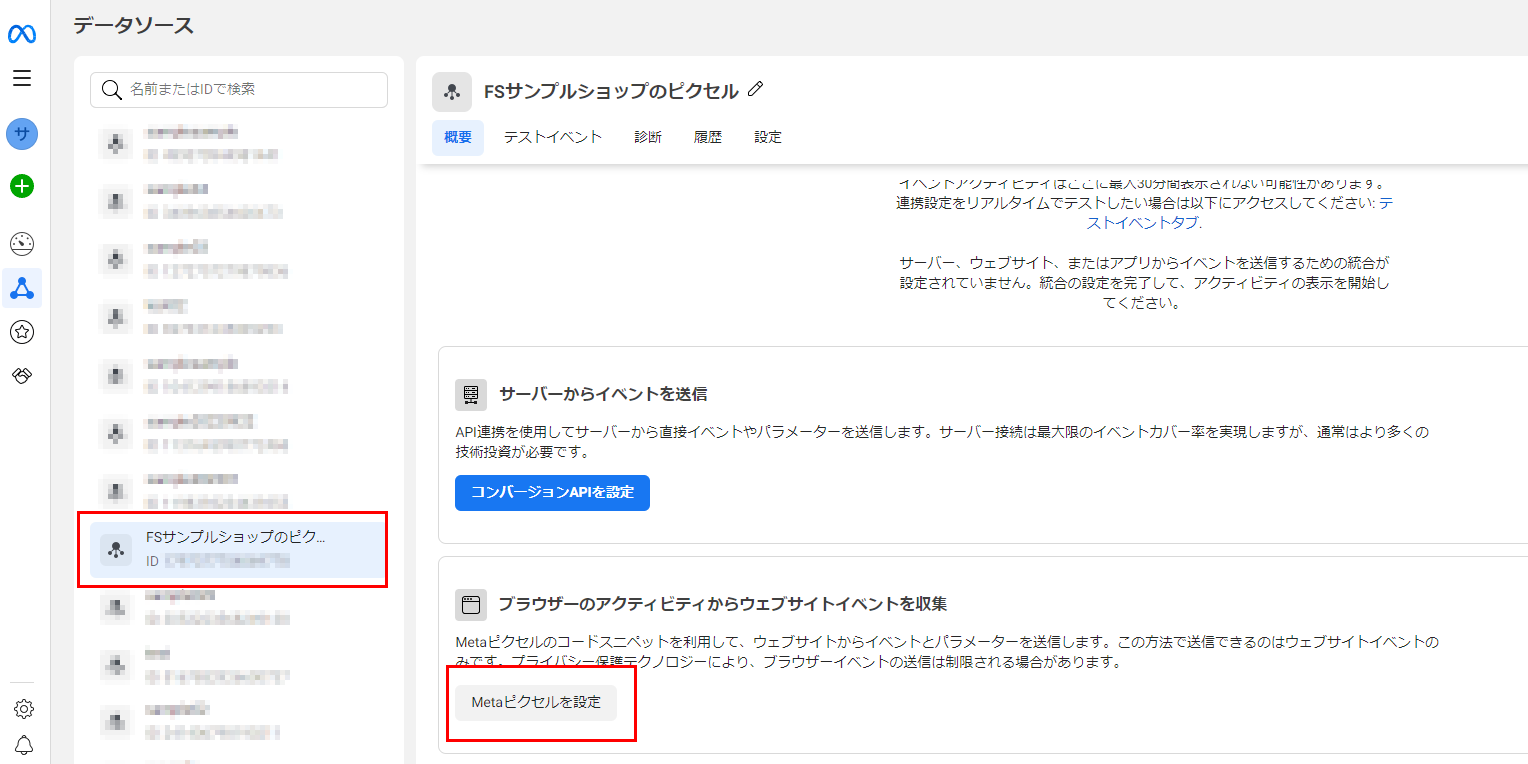The width and height of the screenshot is (1528, 764).
Task: Click pencil icon to rename the pixel
Action: pos(755,90)
